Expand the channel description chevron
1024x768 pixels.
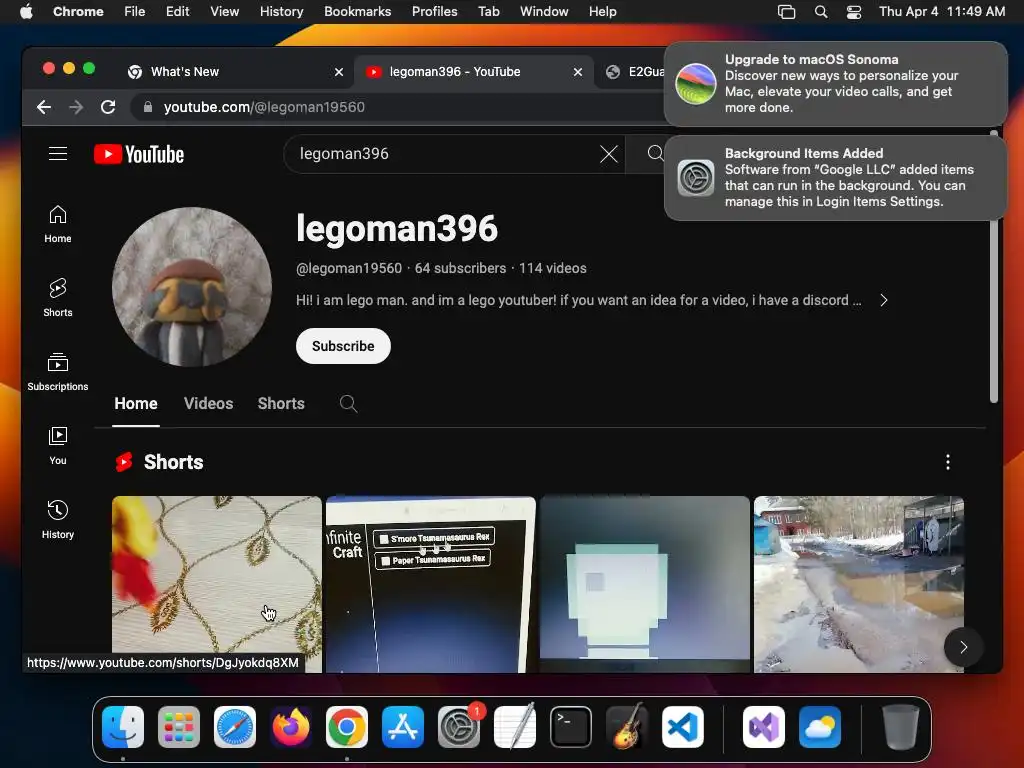point(884,300)
